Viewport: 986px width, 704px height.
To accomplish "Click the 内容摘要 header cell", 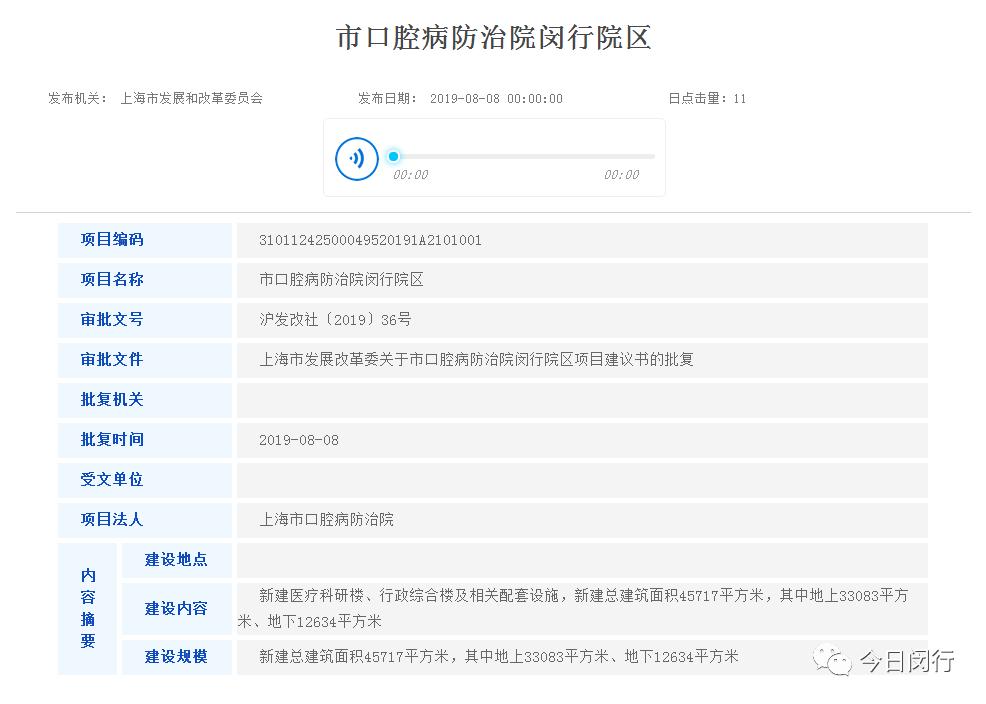I will tap(87, 608).
